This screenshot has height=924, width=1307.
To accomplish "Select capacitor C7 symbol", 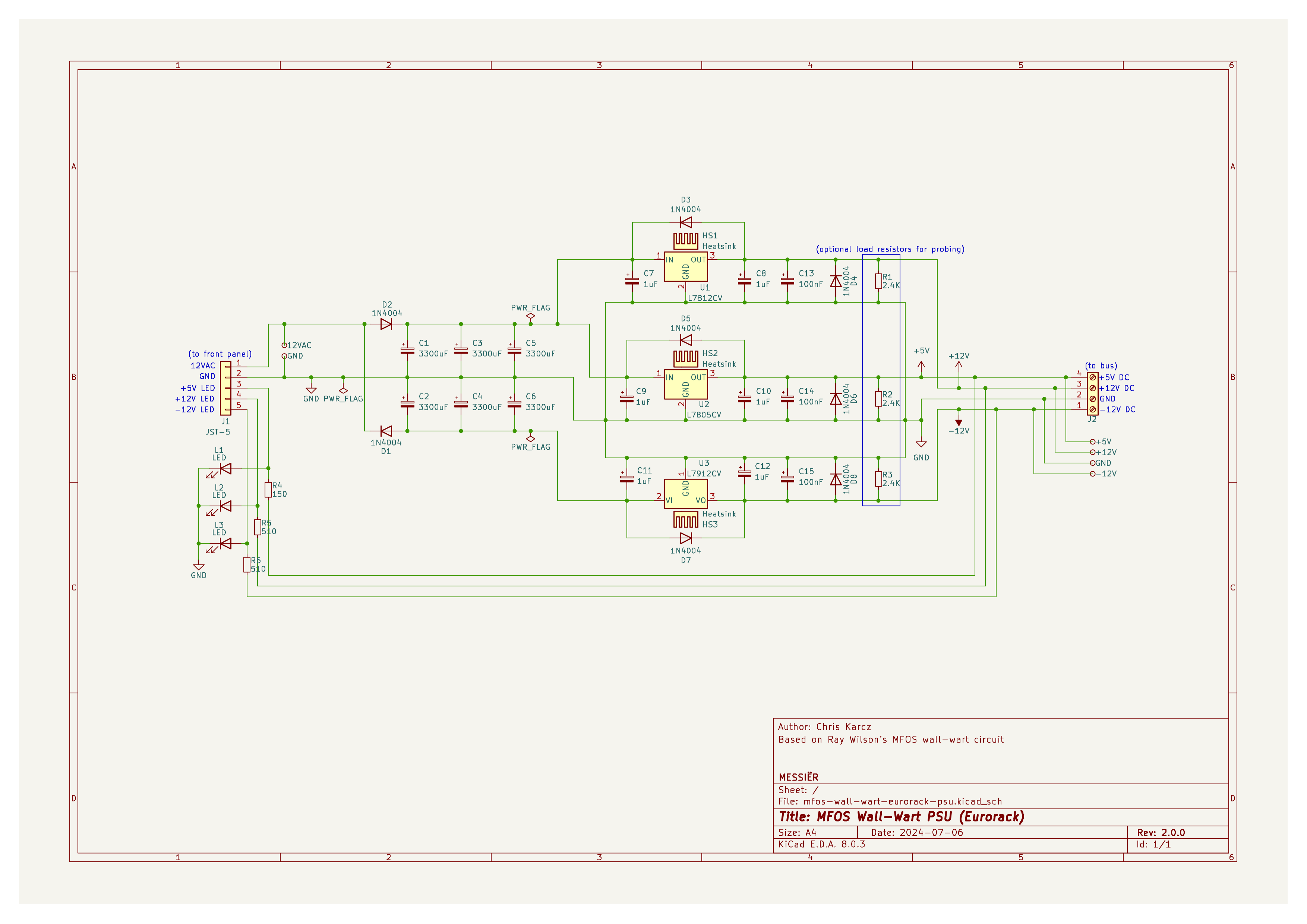I will 632,281.
